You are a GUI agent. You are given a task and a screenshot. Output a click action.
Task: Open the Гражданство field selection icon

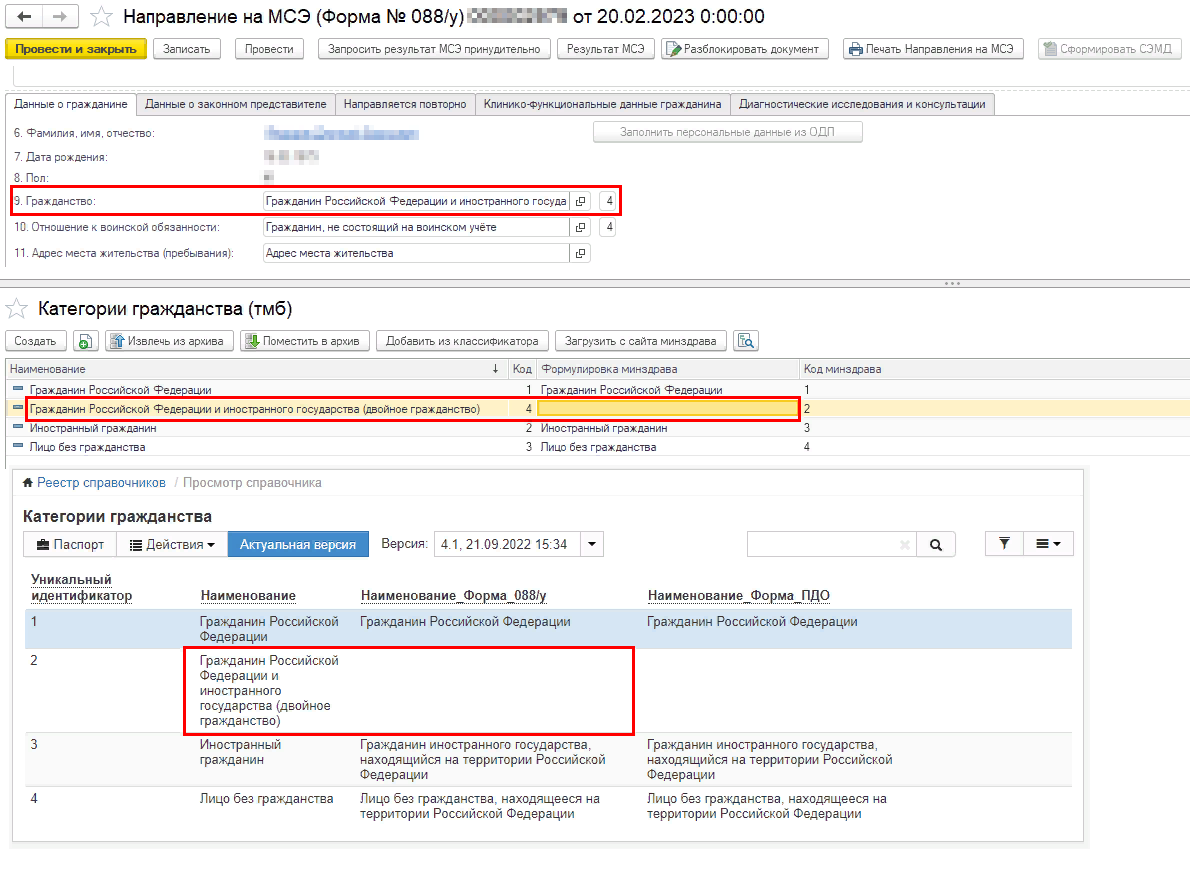[581, 201]
